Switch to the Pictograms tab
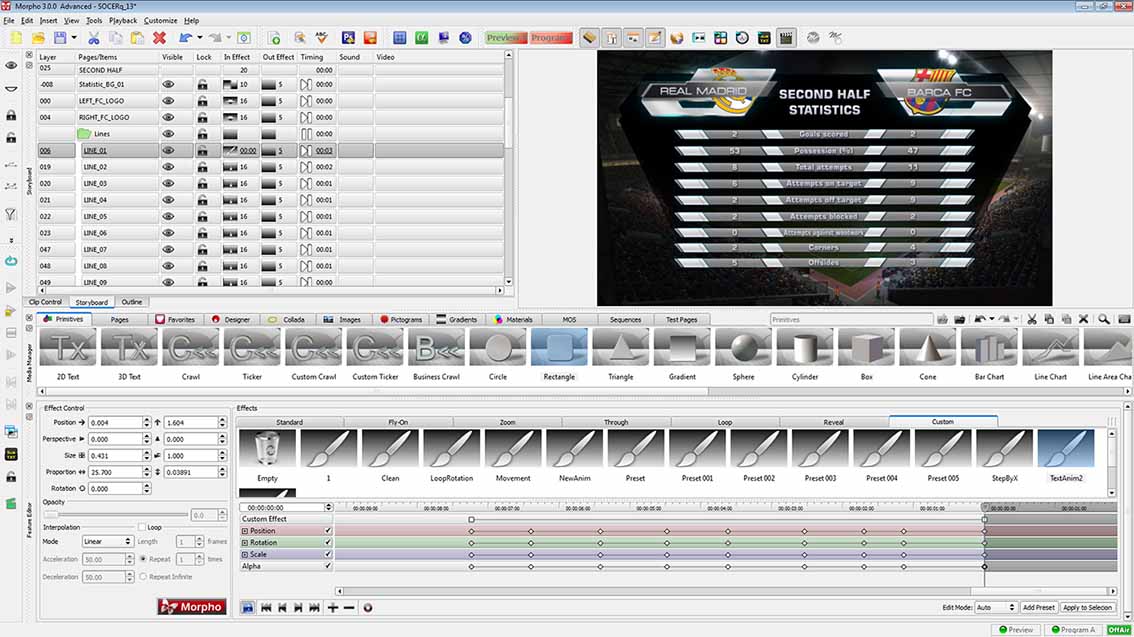This screenshot has height=637, width=1134. coord(401,320)
